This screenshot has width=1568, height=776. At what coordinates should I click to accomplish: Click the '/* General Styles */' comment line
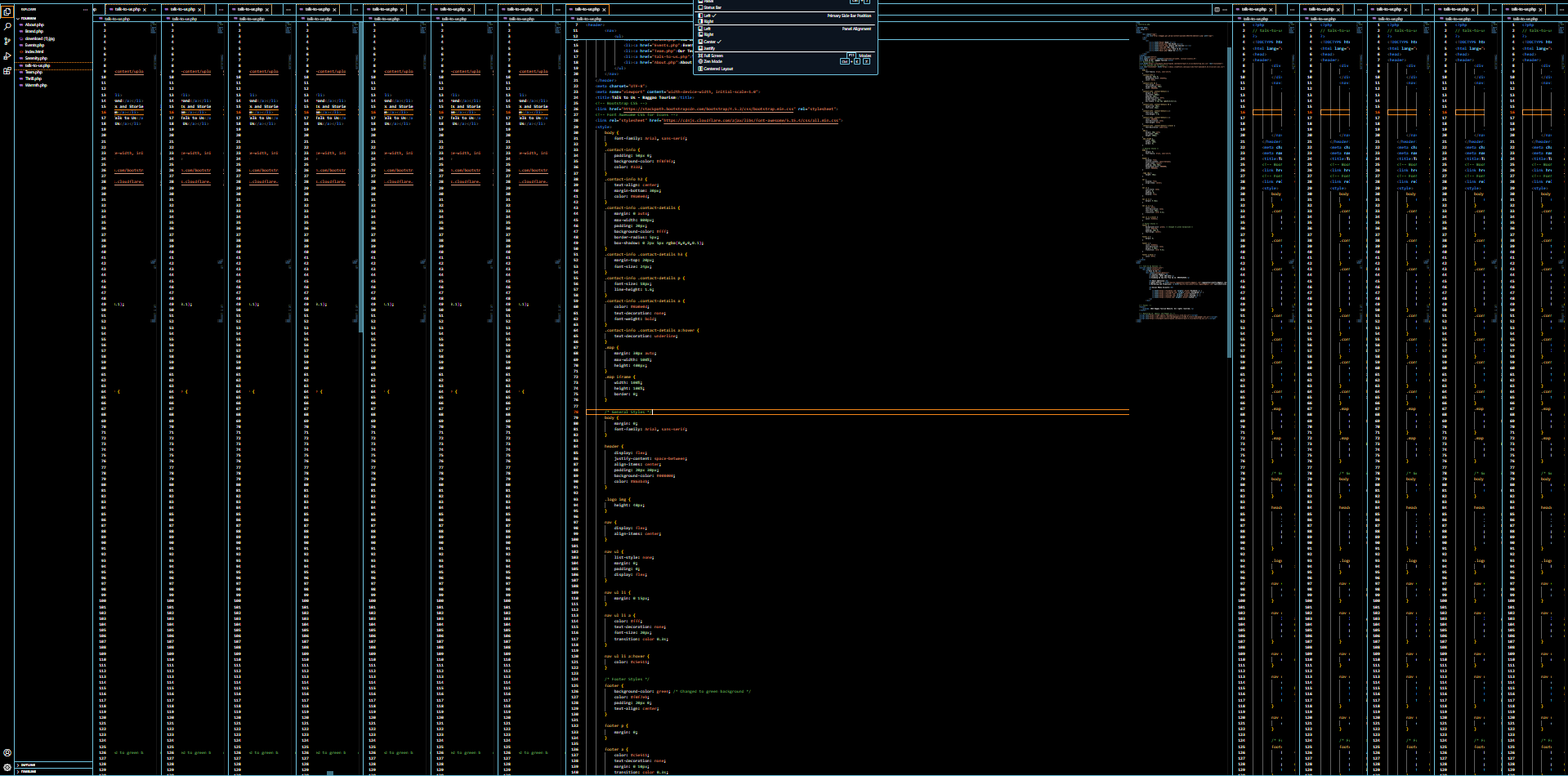point(628,412)
